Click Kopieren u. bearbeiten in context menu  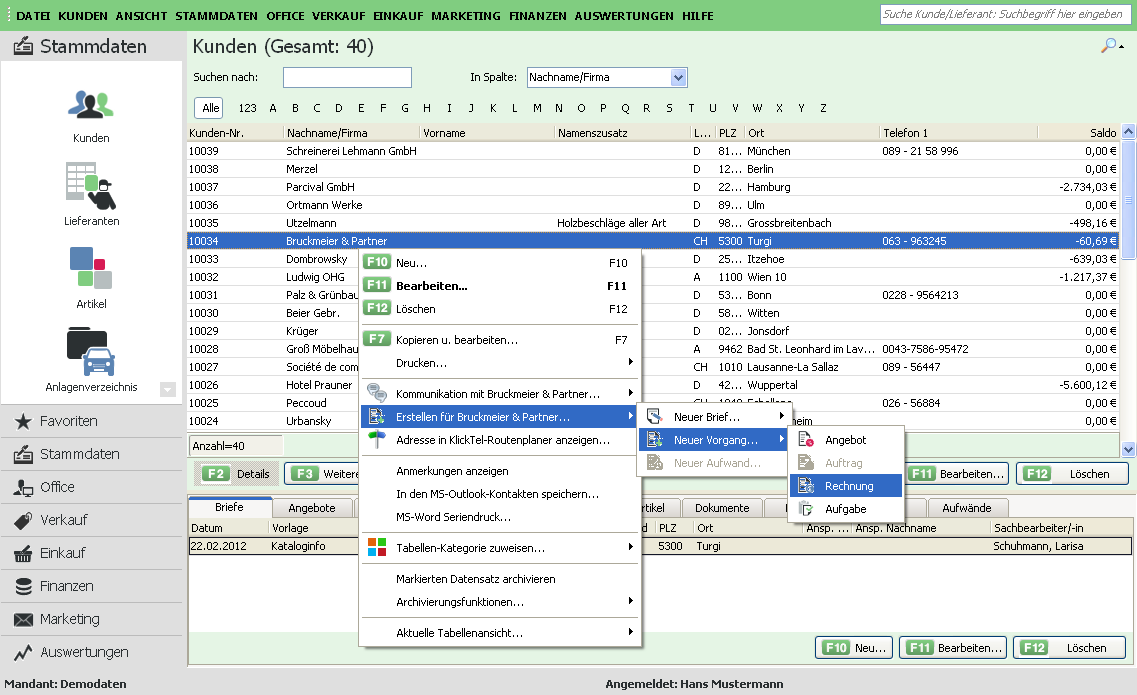456,340
